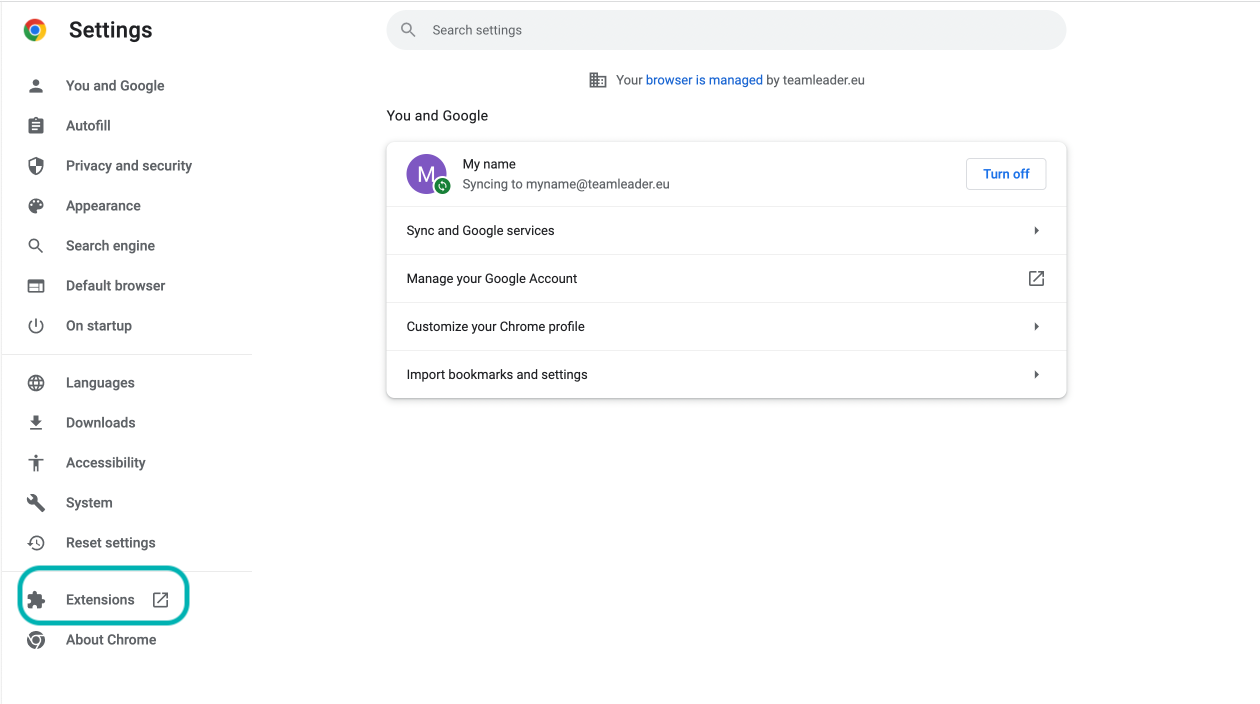Click the person icon for You and Google
Image resolution: width=1260 pixels, height=704 pixels.
[x=36, y=86]
